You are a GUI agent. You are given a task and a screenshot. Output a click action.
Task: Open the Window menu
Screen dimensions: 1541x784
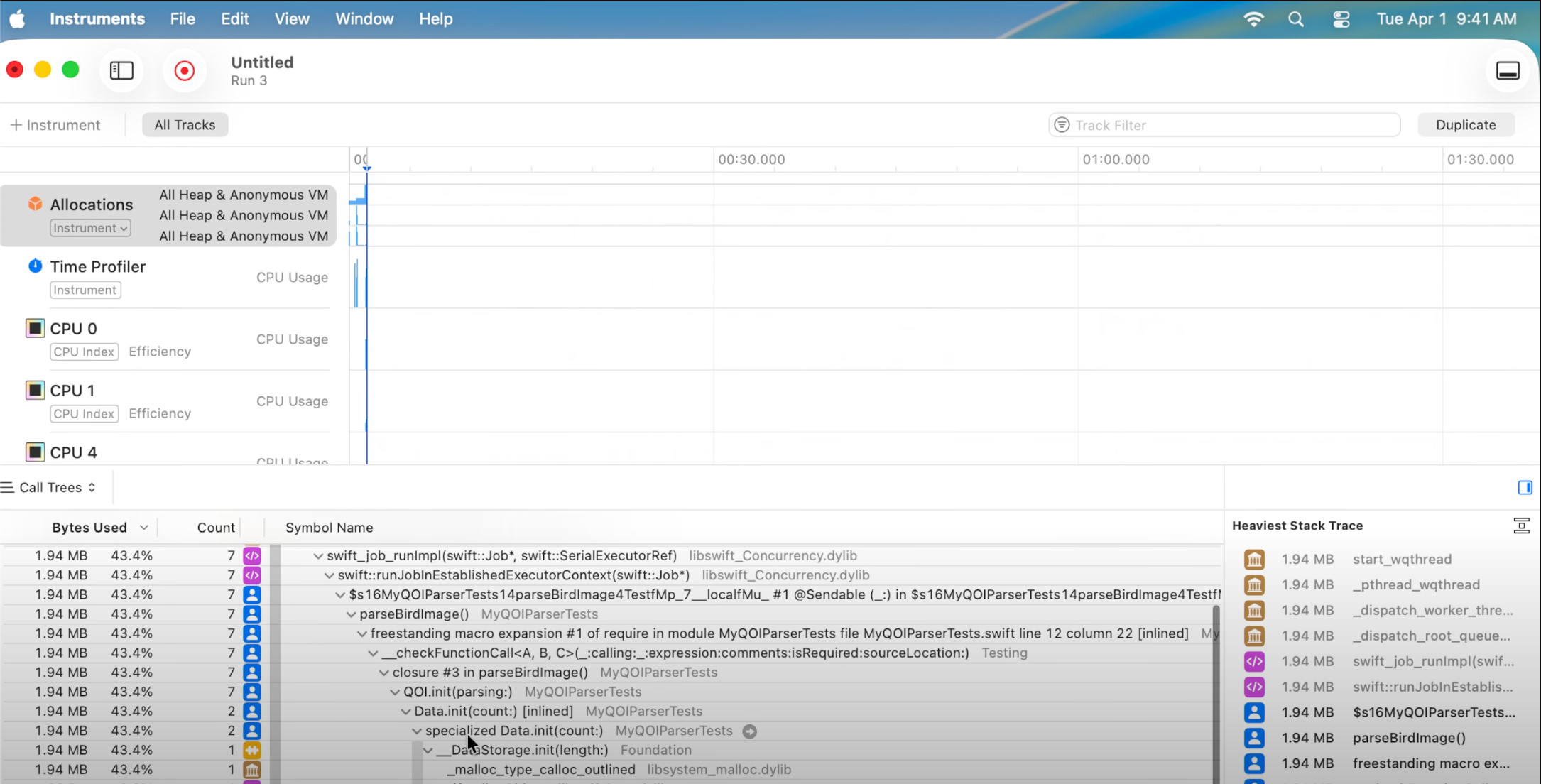coord(364,19)
